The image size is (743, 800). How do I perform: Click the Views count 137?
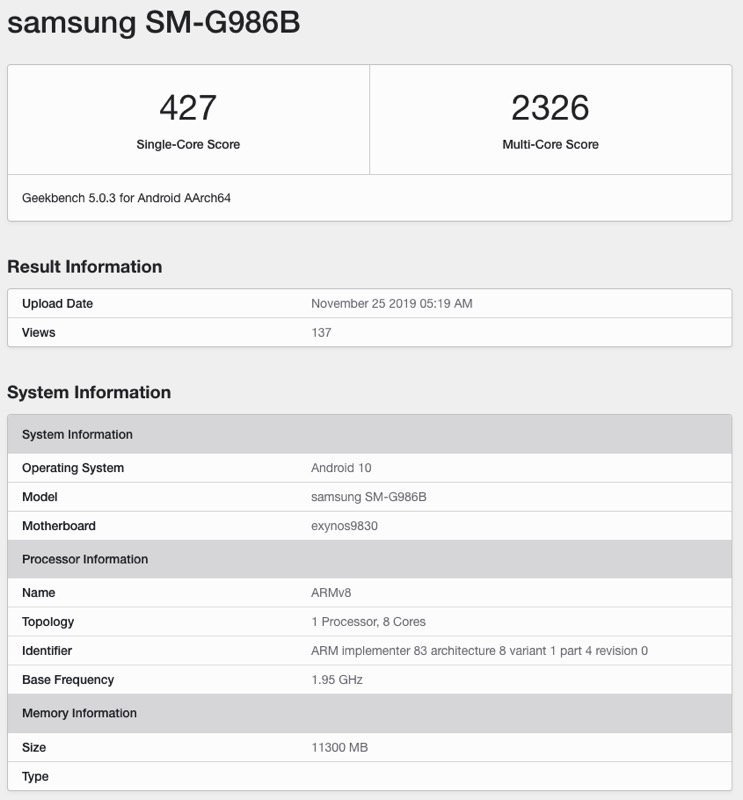pos(321,333)
